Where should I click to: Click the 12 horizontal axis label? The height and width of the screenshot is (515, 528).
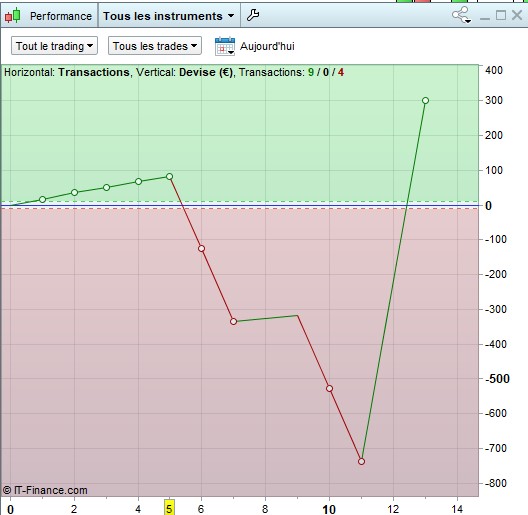(393, 509)
